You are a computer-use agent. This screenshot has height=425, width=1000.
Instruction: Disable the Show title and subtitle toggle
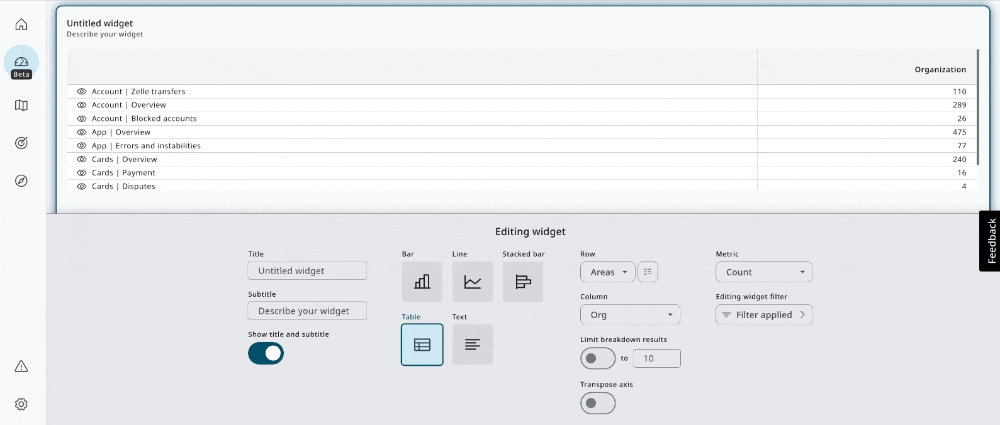pos(266,352)
